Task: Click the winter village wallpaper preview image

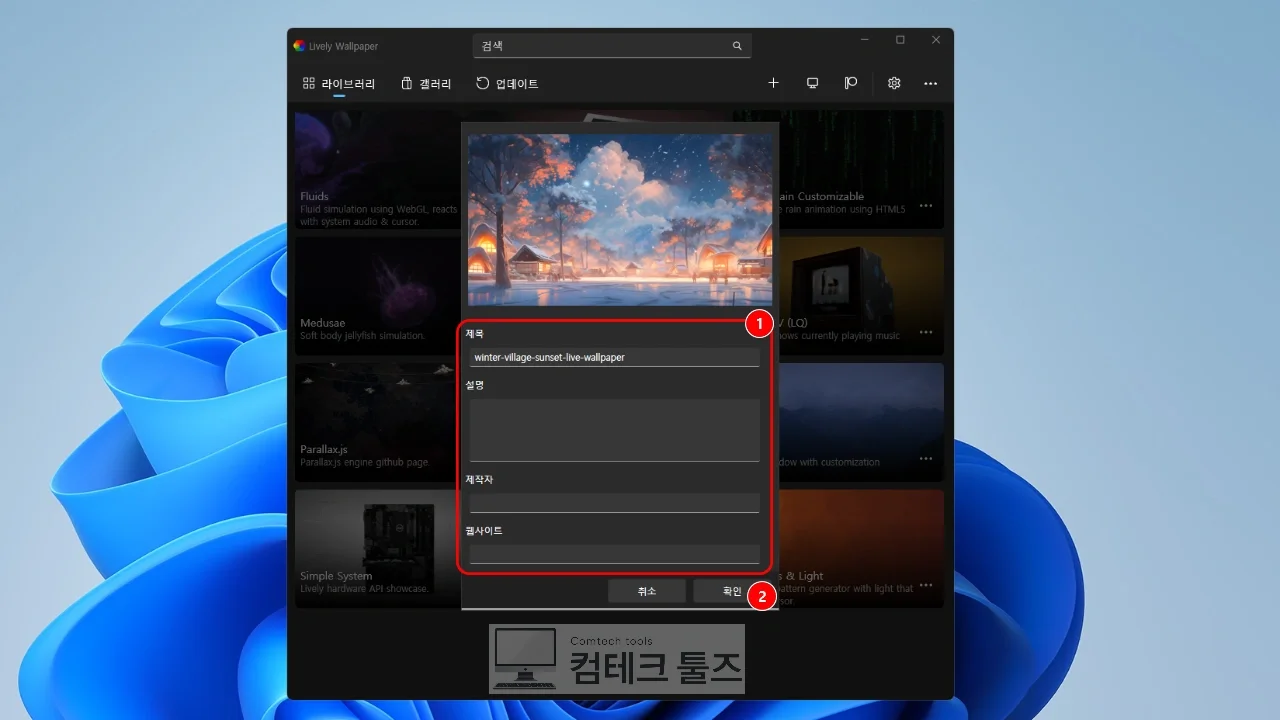Action: [x=620, y=220]
